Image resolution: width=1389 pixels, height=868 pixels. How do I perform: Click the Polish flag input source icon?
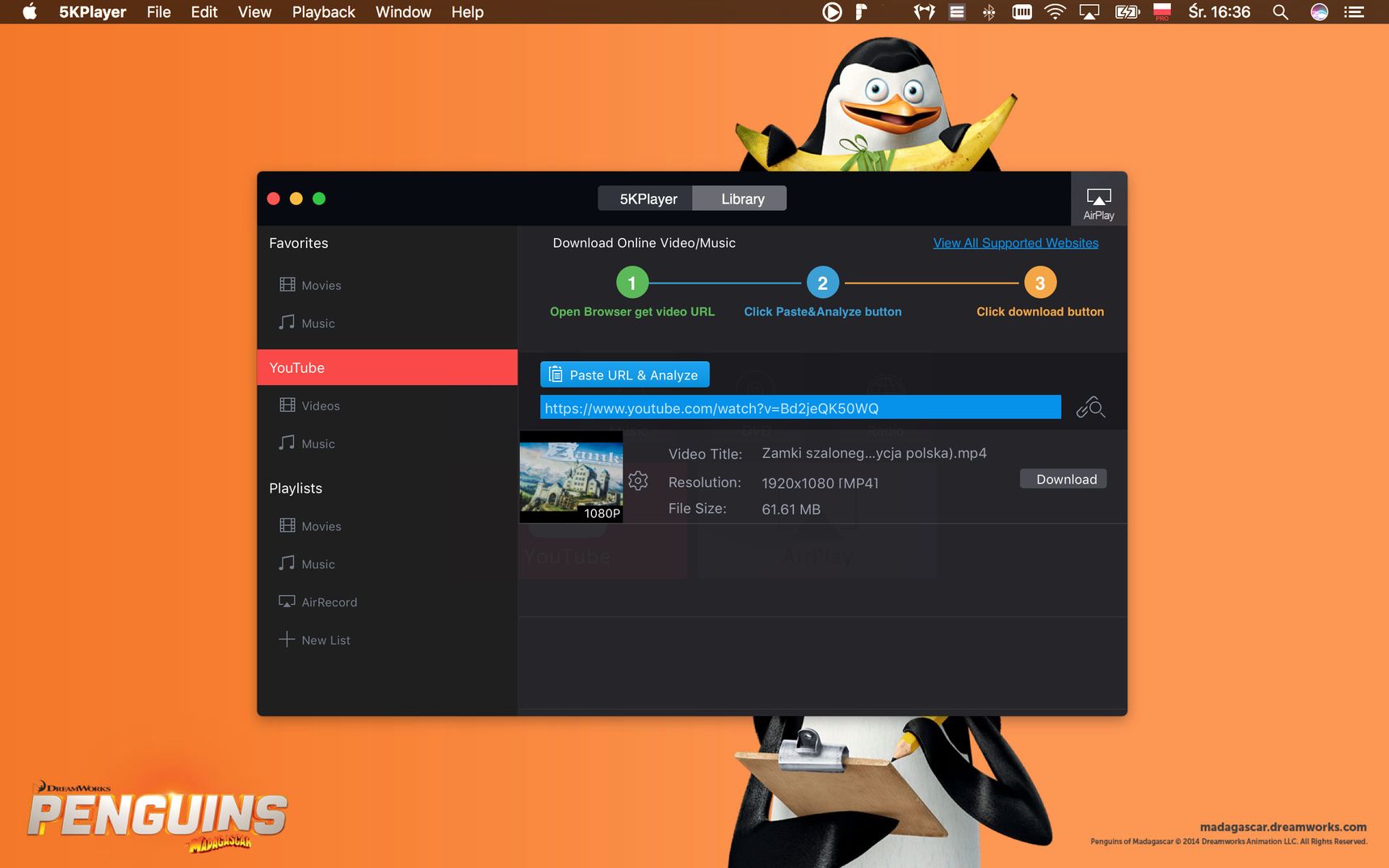tap(1162, 11)
